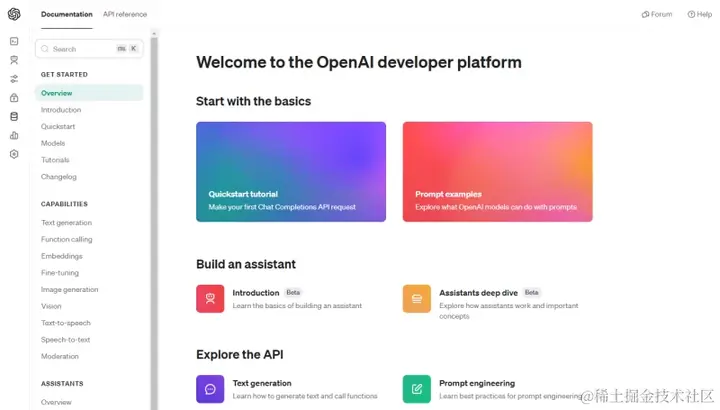Open Overview under Assistants section

56,402
